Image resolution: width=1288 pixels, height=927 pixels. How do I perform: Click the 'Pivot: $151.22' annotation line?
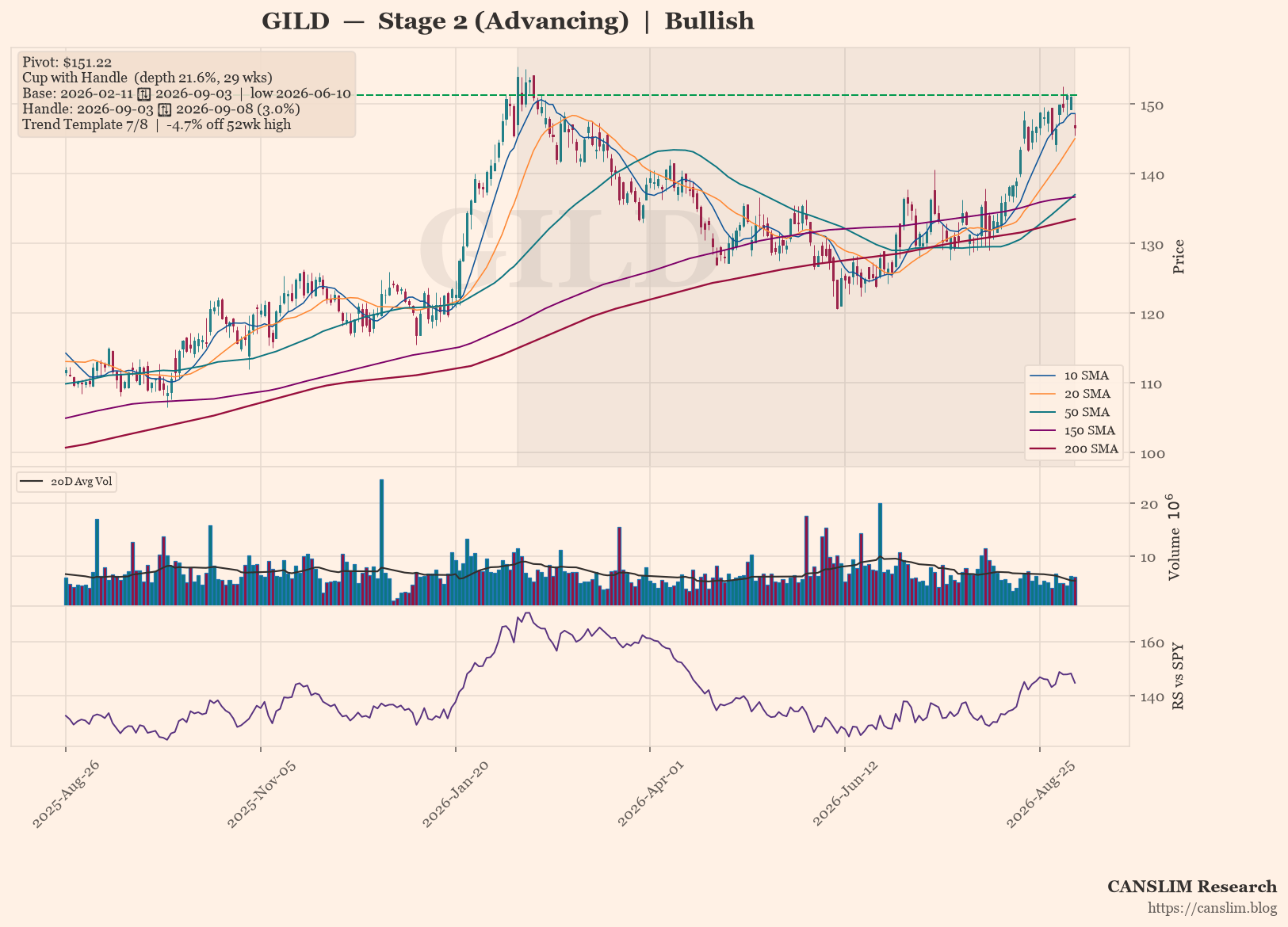coord(67,62)
